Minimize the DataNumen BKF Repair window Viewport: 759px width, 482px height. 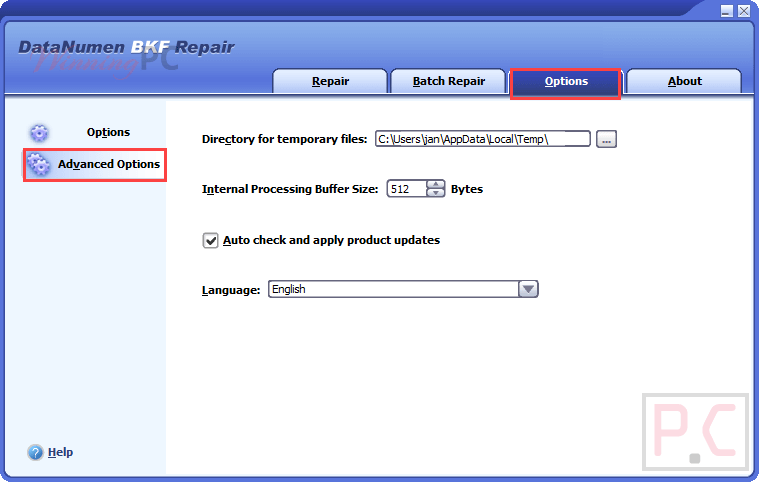point(727,11)
